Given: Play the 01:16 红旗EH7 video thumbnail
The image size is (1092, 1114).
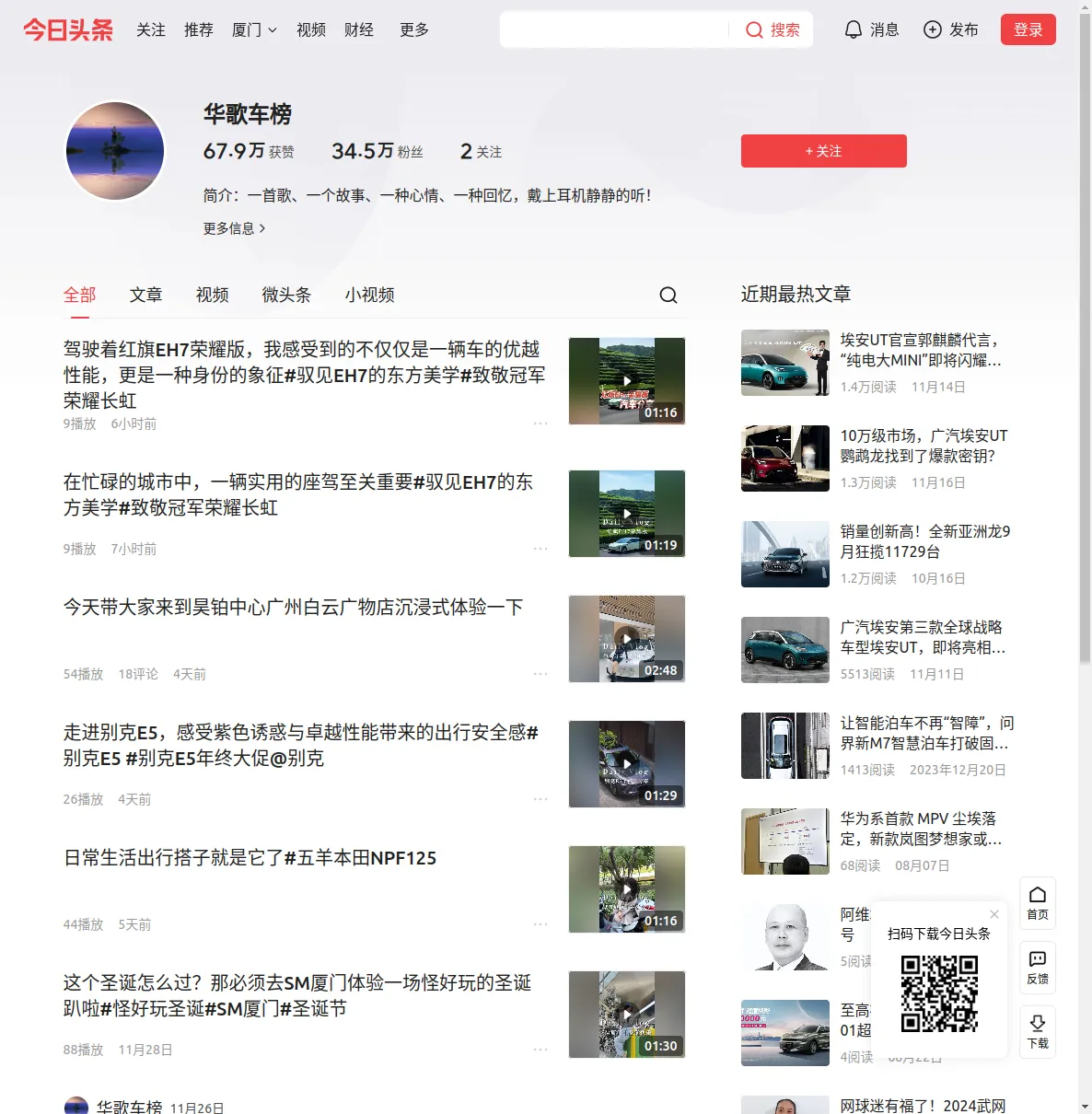Looking at the screenshot, I should click(627, 381).
